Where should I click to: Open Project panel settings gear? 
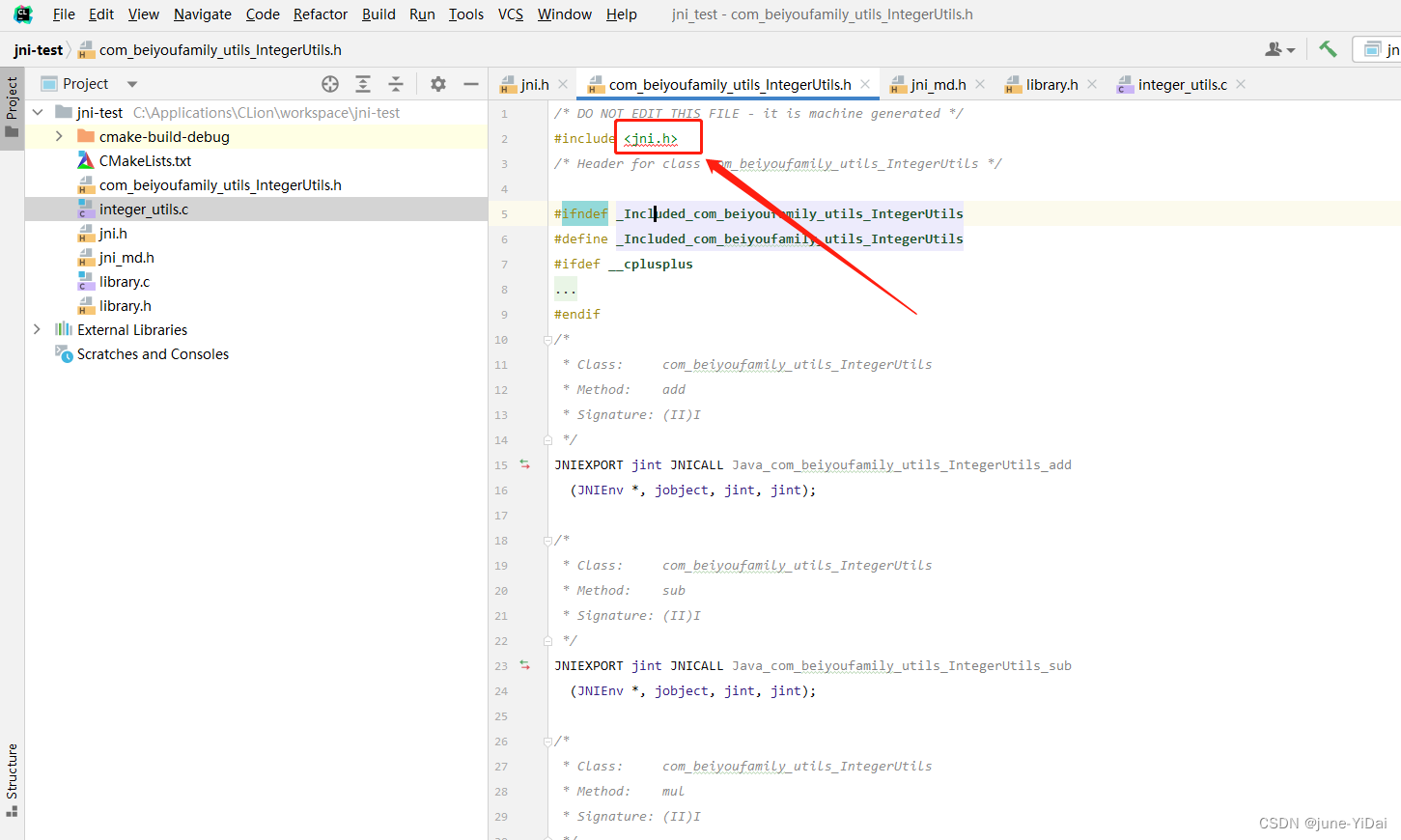pos(438,84)
